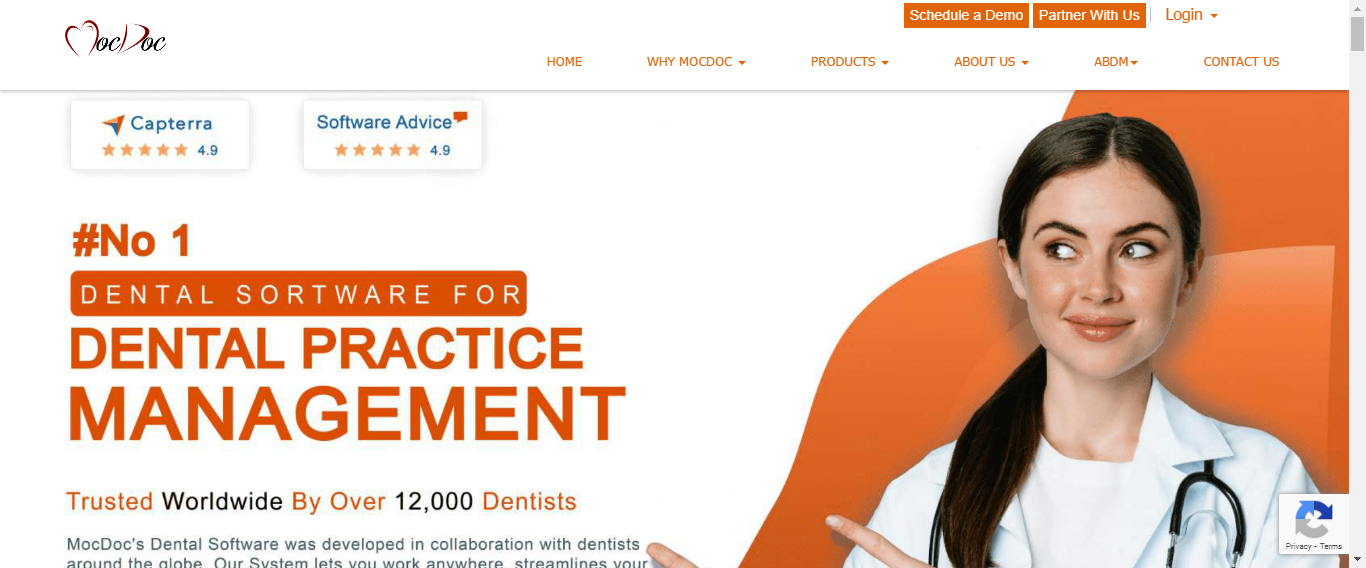Click the Software Advice star rating

[377, 150]
